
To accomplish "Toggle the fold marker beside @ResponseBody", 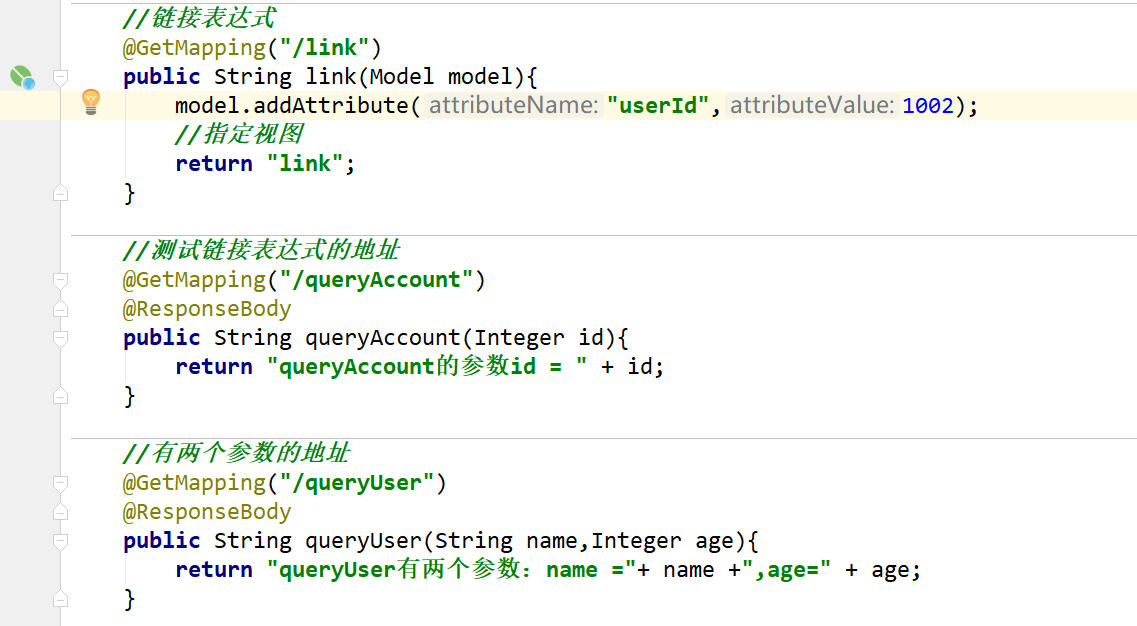I will pos(60,309).
